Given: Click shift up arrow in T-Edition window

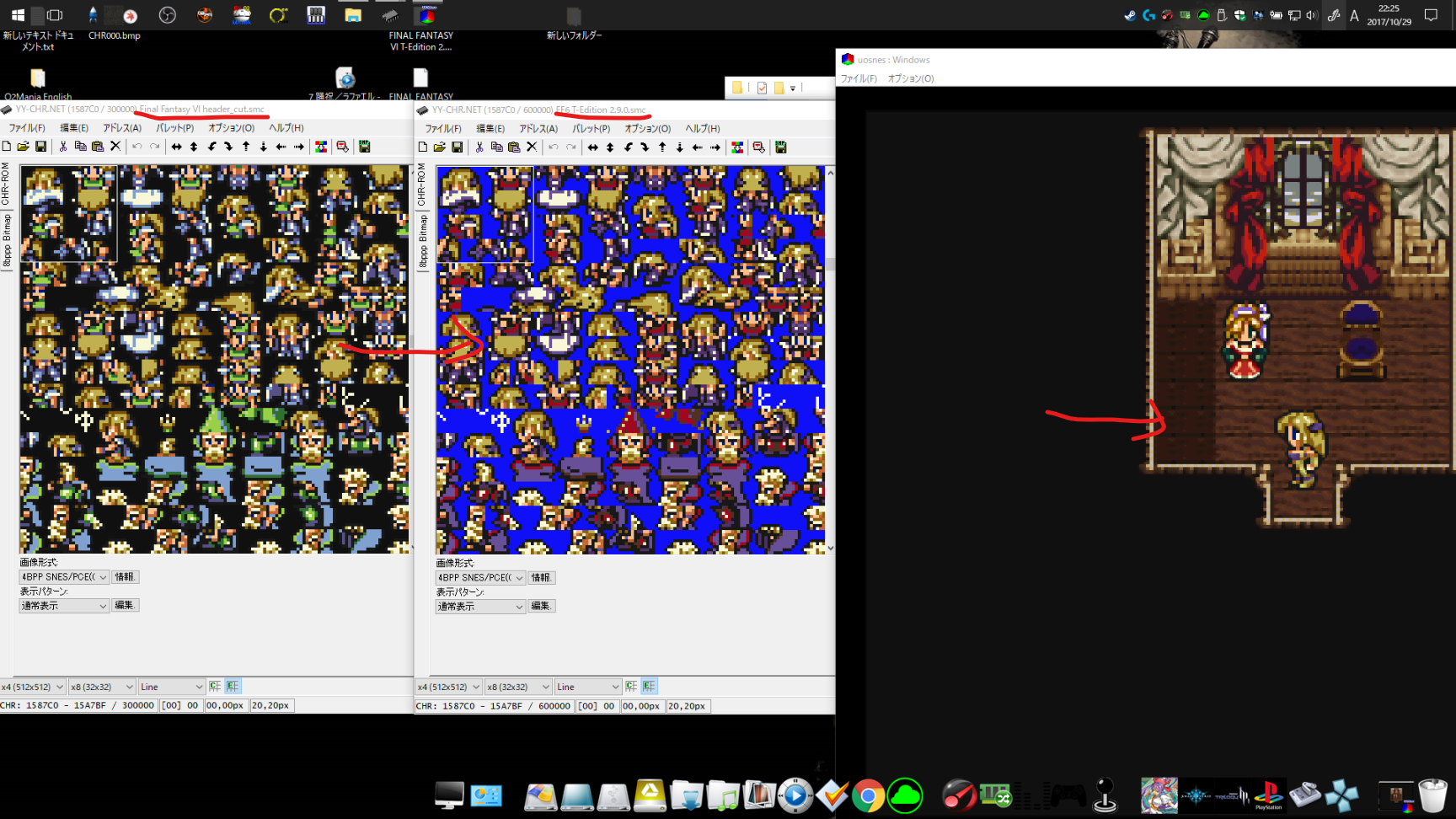Looking at the screenshot, I should click(x=662, y=147).
